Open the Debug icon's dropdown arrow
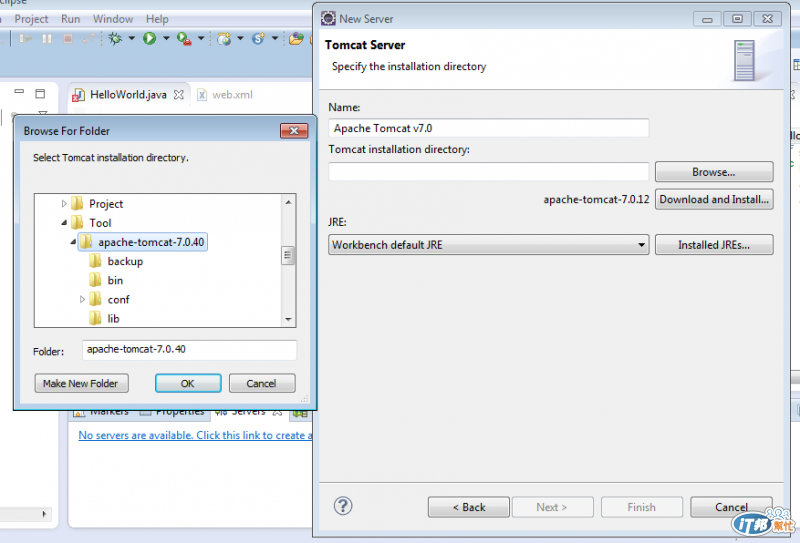800x543 pixels. 132,38
